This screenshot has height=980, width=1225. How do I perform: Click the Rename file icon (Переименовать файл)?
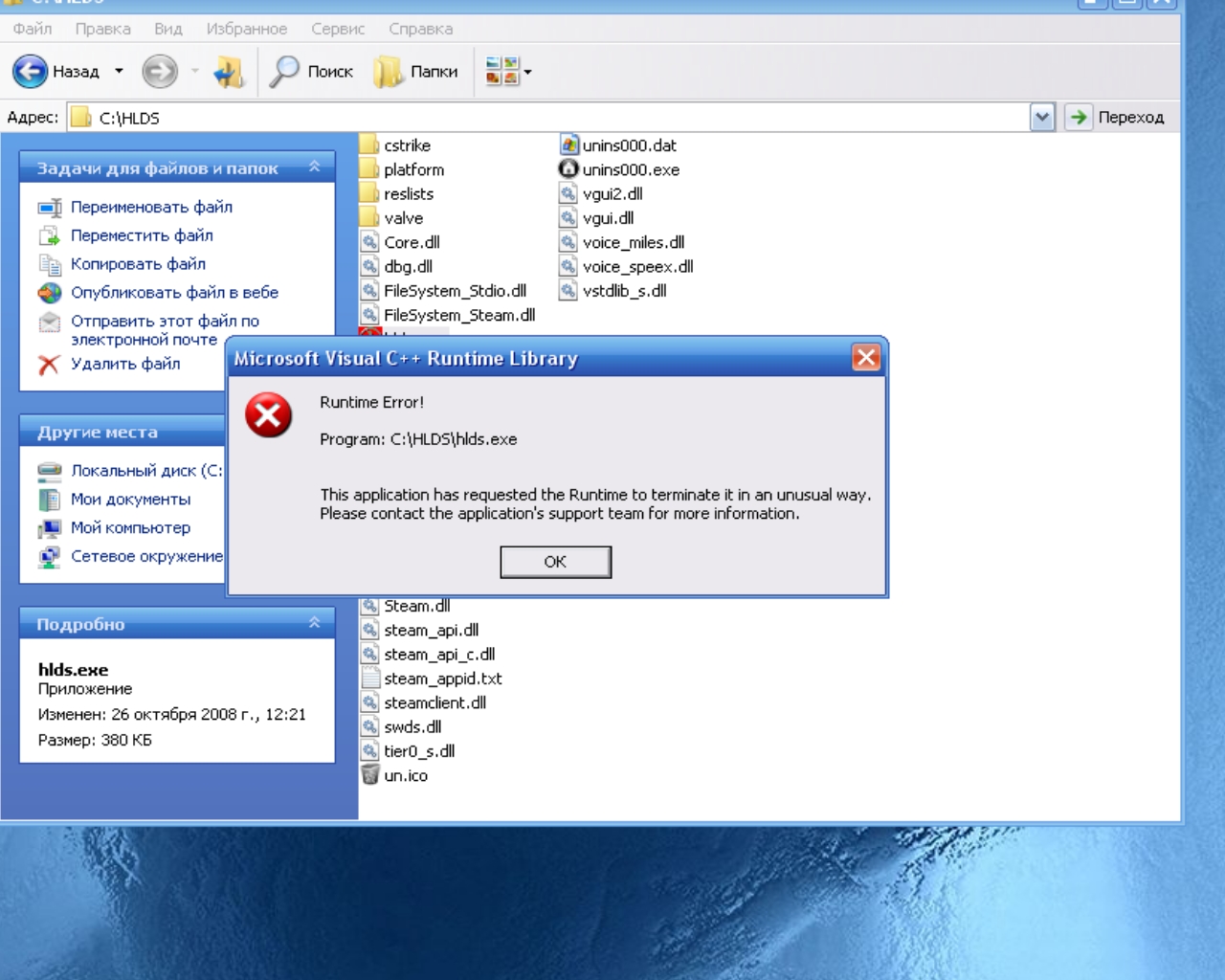[50, 207]
